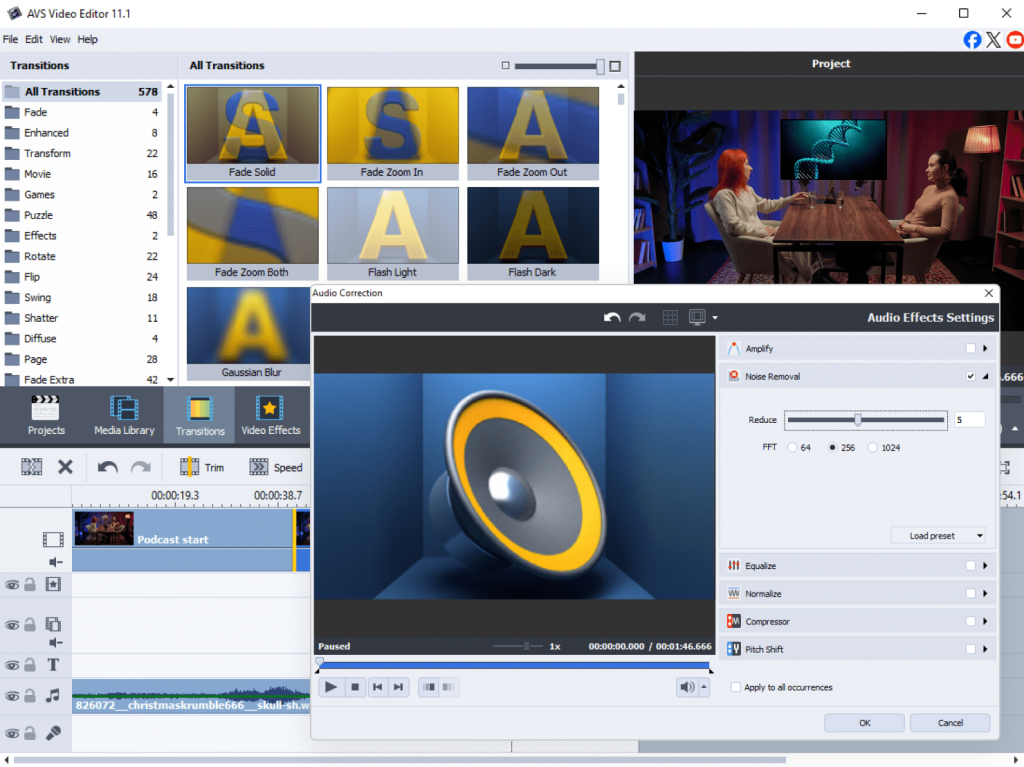This screenshot has width=1024, height=767.
Task: Open the Projects section icon
Action: coord(46,408)
